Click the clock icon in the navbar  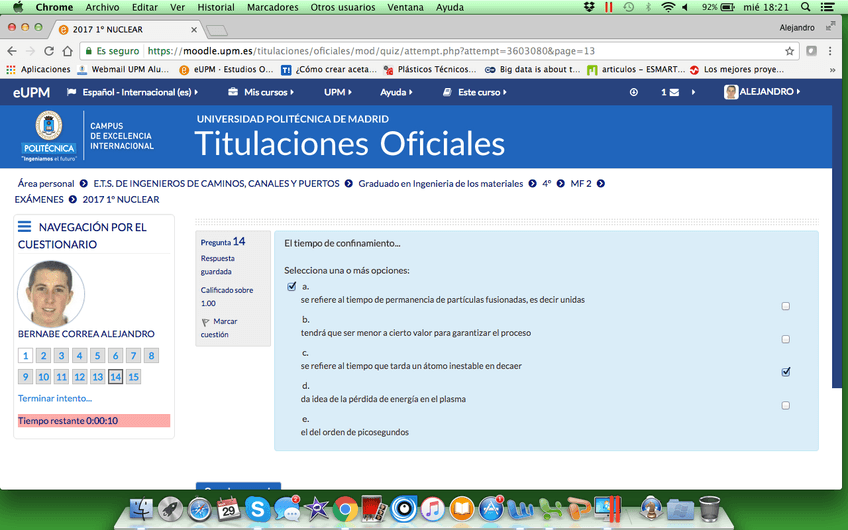tap(633, 92)
